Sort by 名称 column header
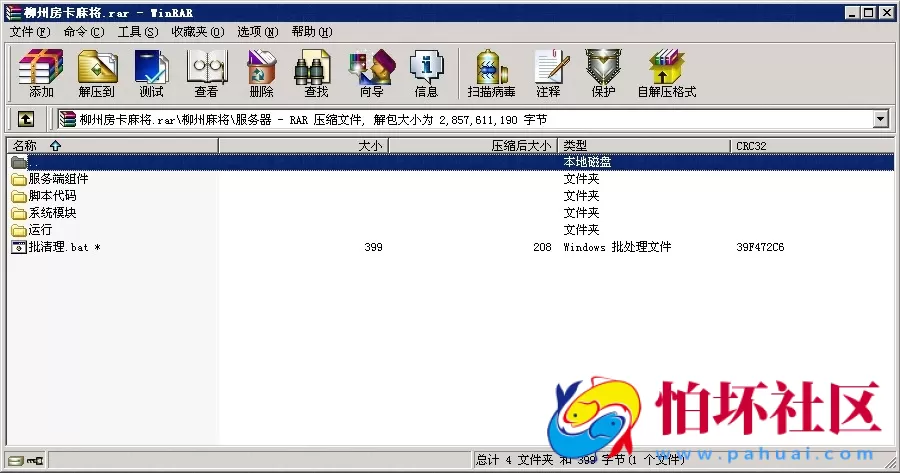 [x=112, y=146]
